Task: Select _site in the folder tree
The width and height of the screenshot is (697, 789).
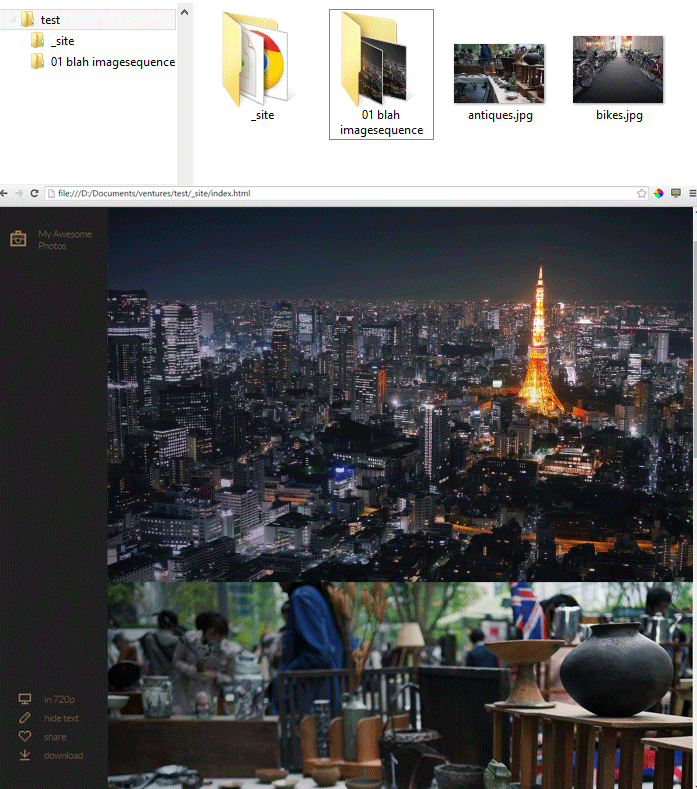Action: coord(62,41)
